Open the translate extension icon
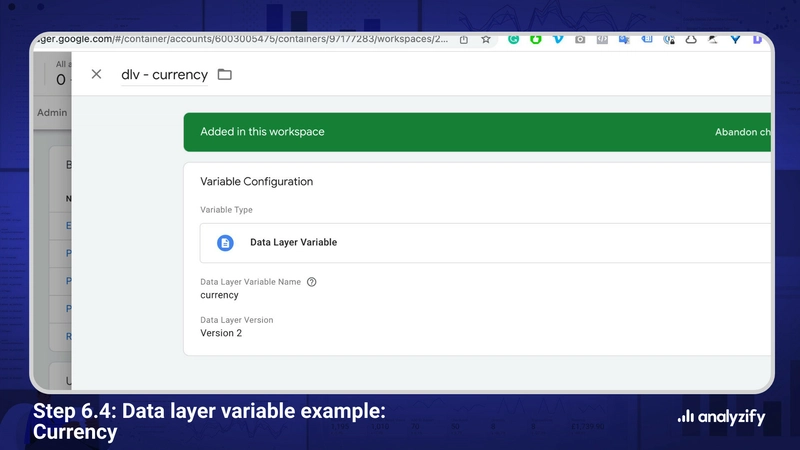The image size is (800, 450). tap(624, 39)
